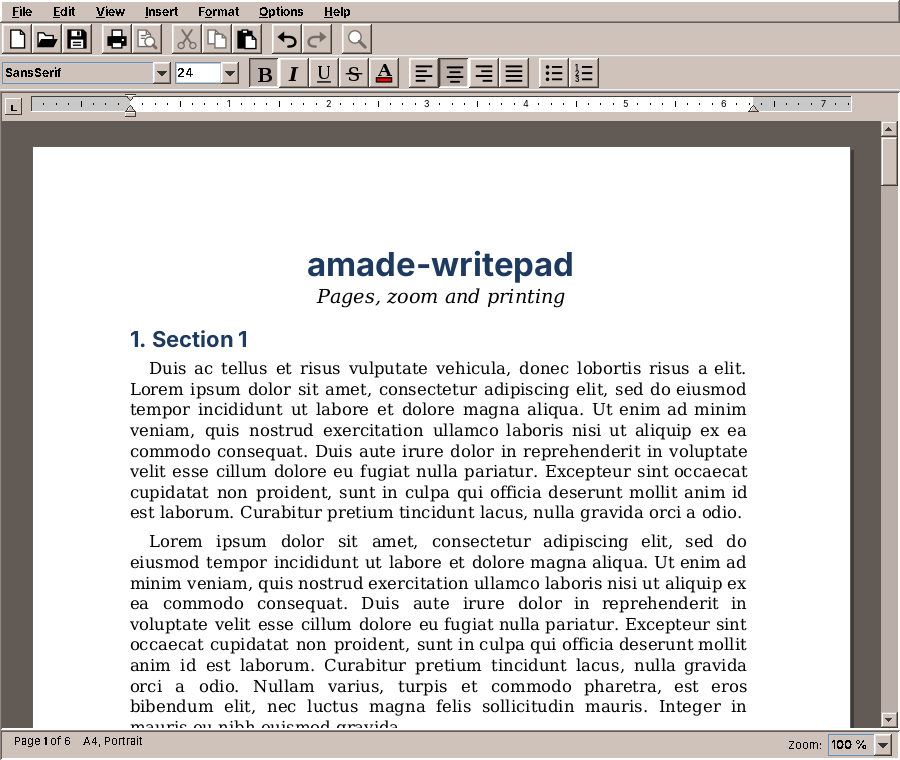Toggle strikethrough formatting

coord(354,73)
